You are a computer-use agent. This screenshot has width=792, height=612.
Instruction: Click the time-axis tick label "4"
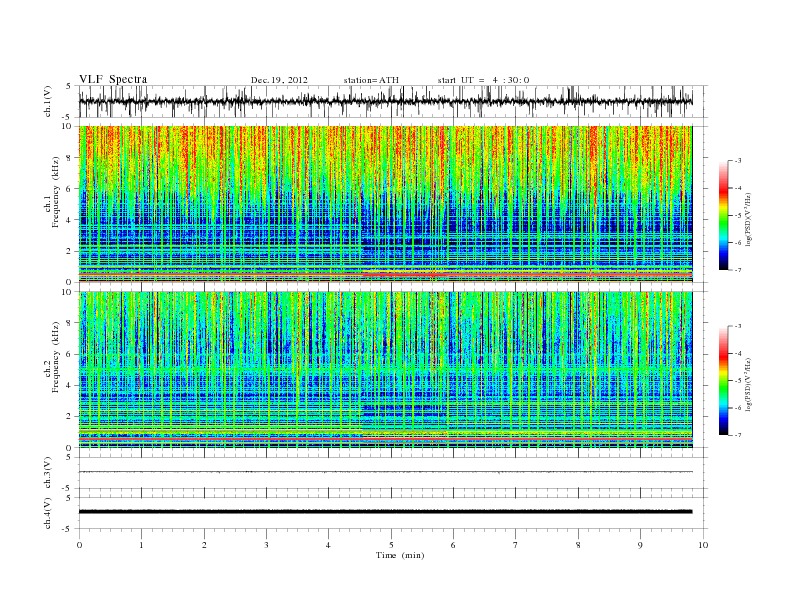tap(328, 545)
